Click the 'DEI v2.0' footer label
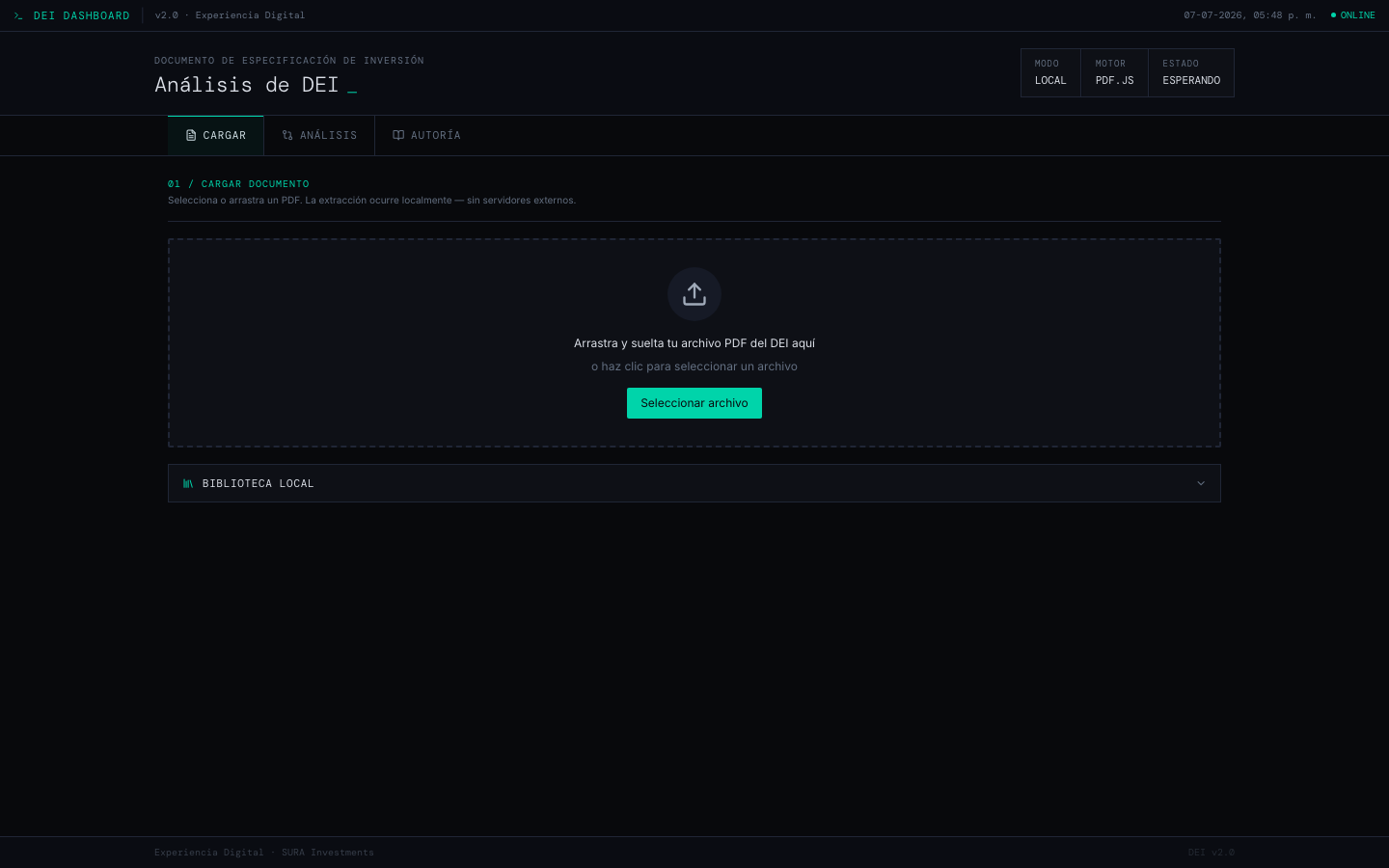Screen dimensions: 1389x868 pos(1212,853)
